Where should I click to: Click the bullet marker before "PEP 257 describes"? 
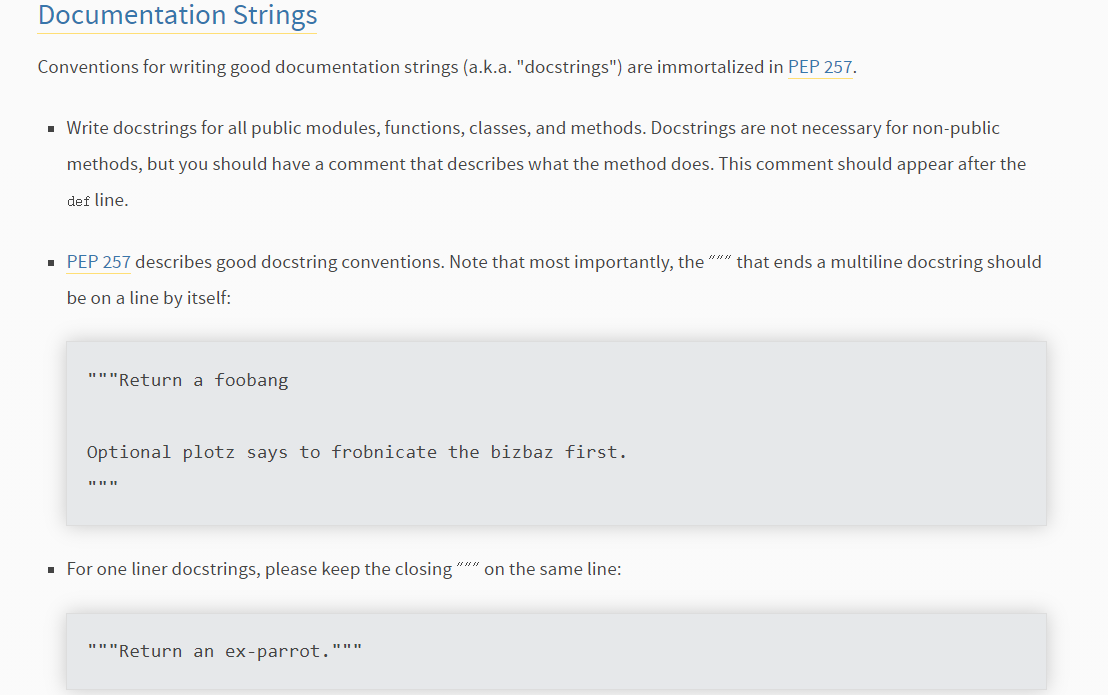[51, 263]
